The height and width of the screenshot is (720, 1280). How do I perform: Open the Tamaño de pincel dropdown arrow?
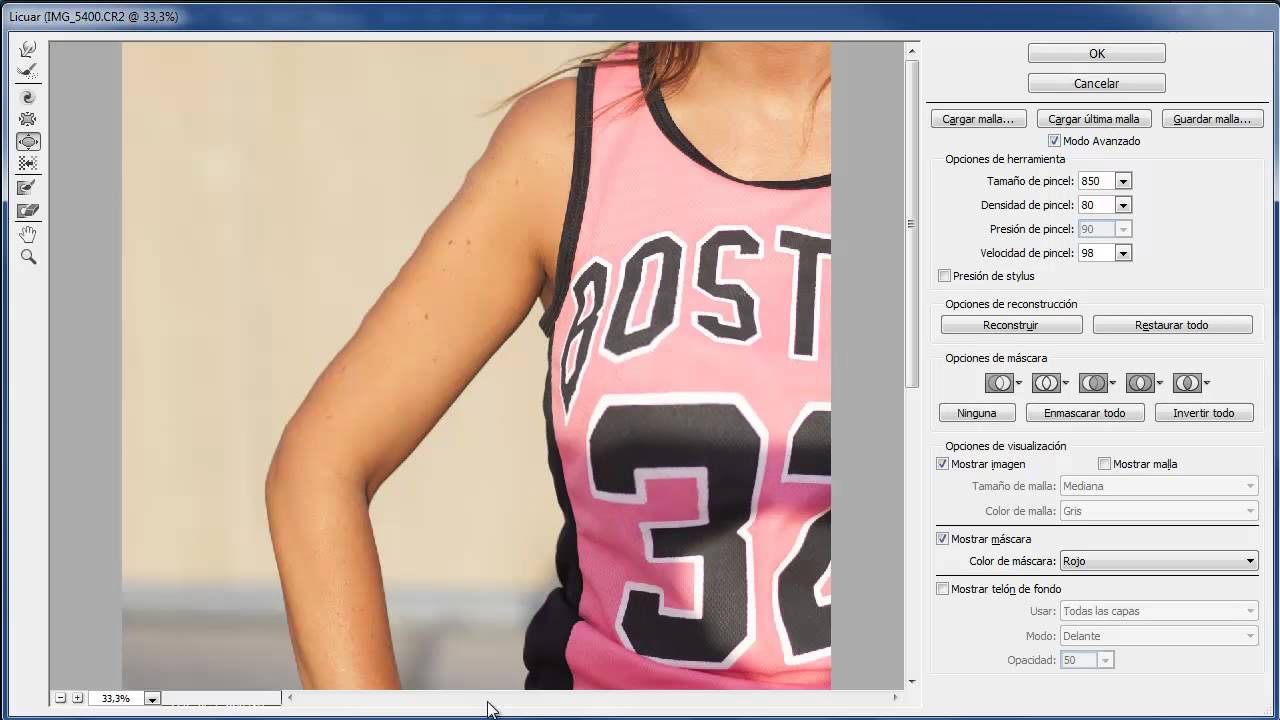click(x=1123, y=181)
